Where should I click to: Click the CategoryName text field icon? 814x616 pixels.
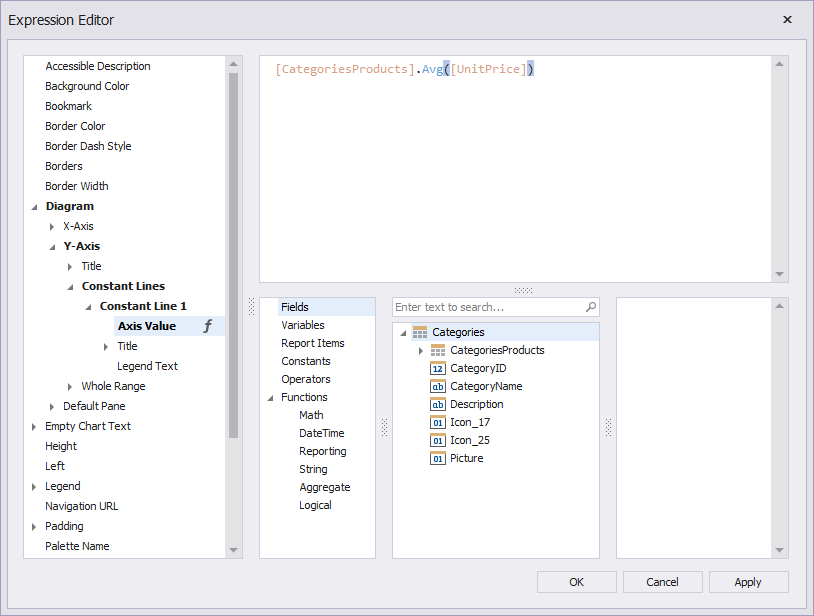438,386
